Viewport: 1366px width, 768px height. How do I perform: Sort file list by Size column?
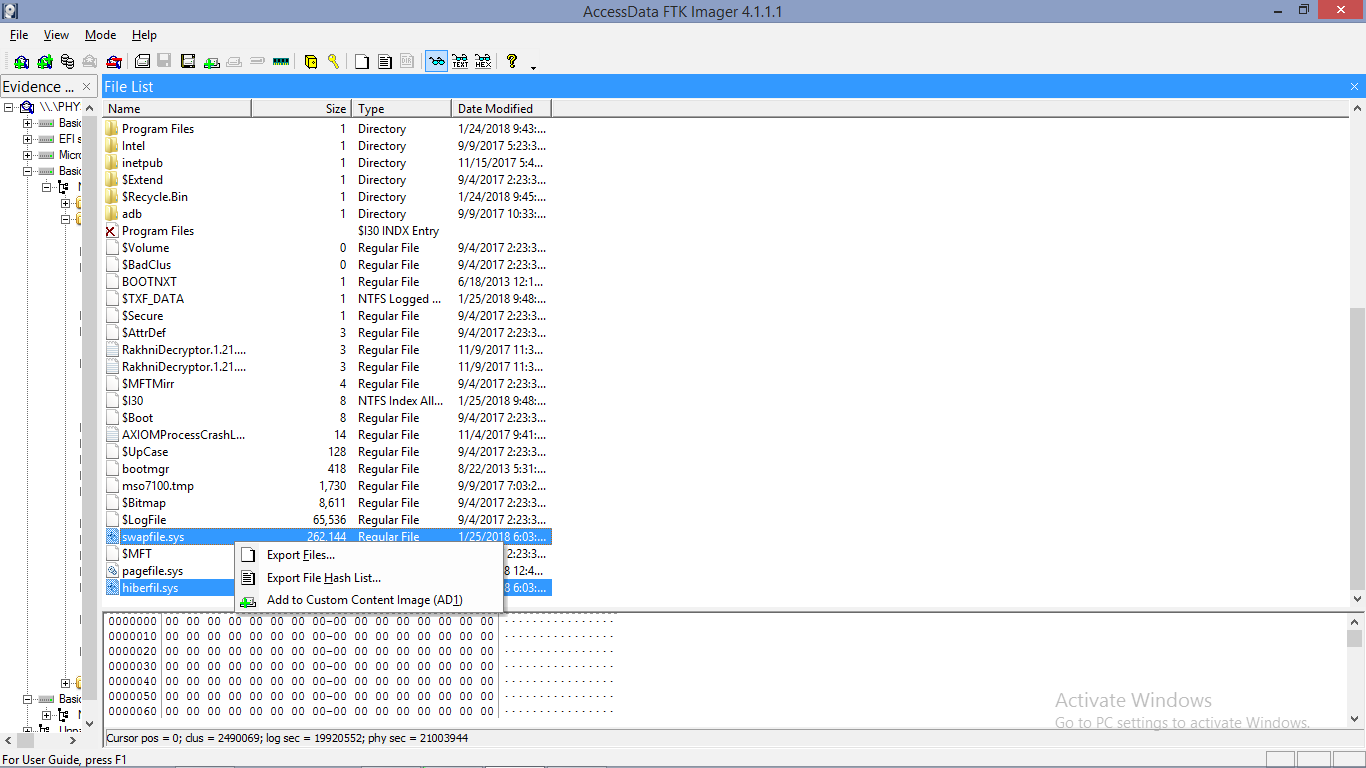tap(301, 108)
